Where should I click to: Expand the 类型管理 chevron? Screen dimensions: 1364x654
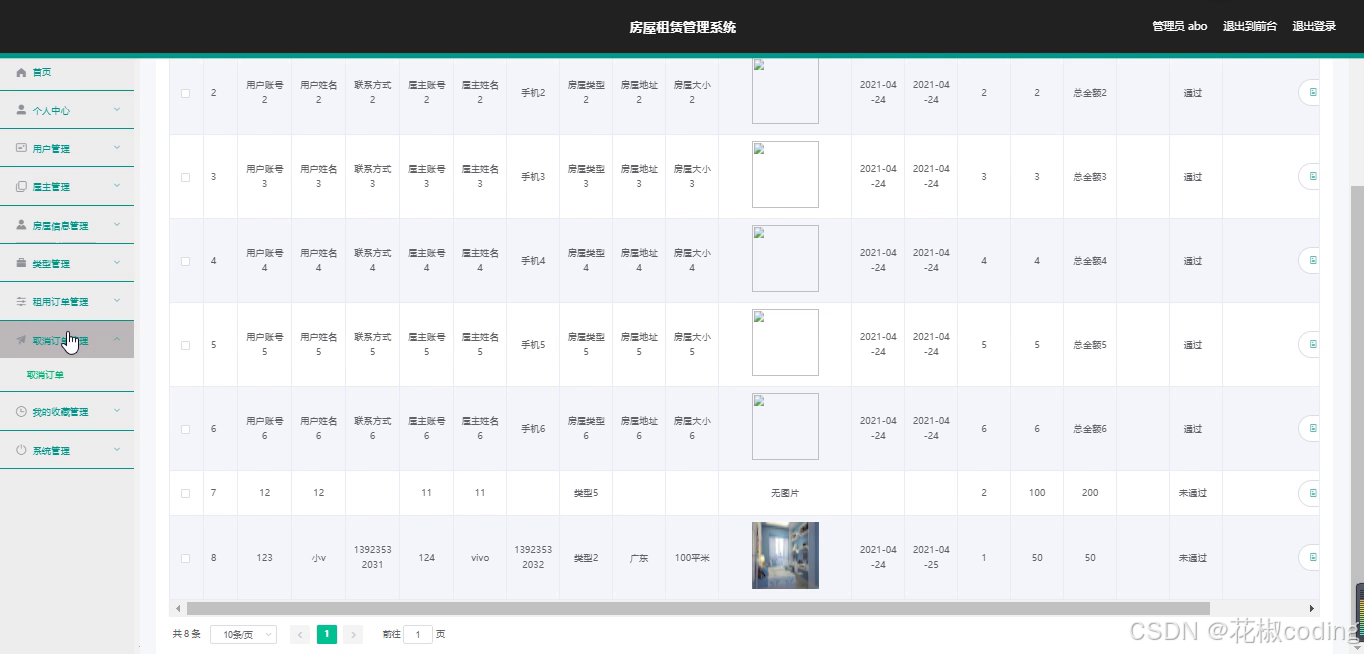[117, 262]
